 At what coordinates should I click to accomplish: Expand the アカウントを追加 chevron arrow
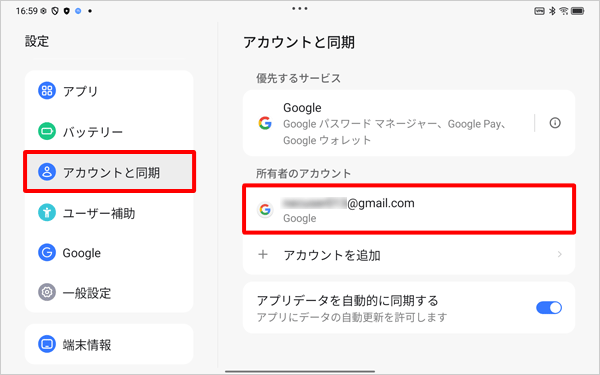tap(559, 254)
